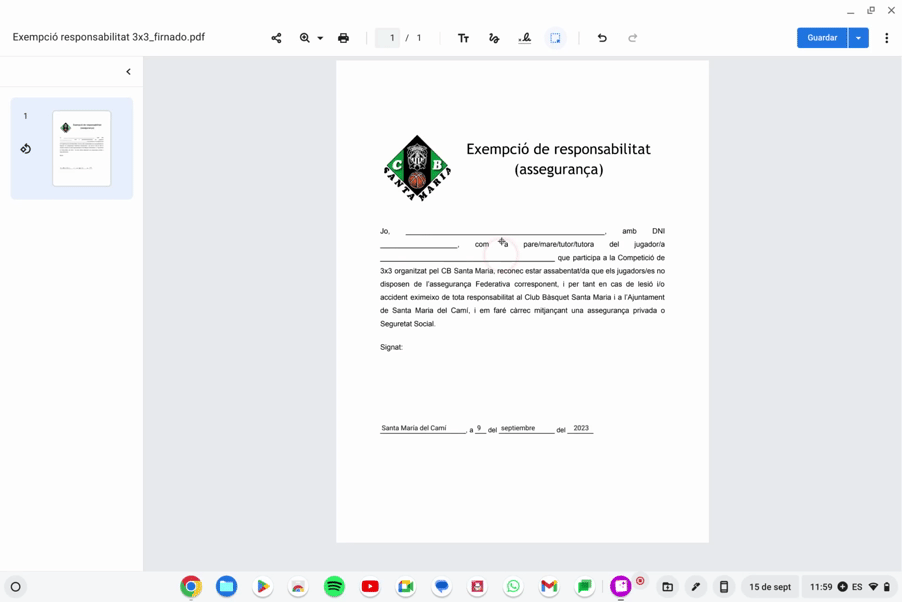The width and height of the screenshot is (902, 602).
Task: Toggle the phone hub icon
Action: click(x=724, y=587)
